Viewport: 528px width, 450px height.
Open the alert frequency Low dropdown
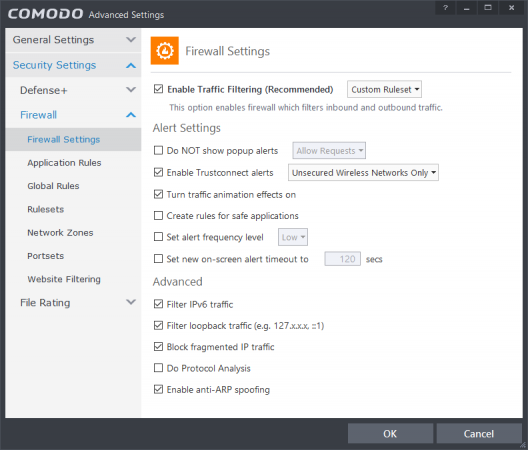(293, 237)
